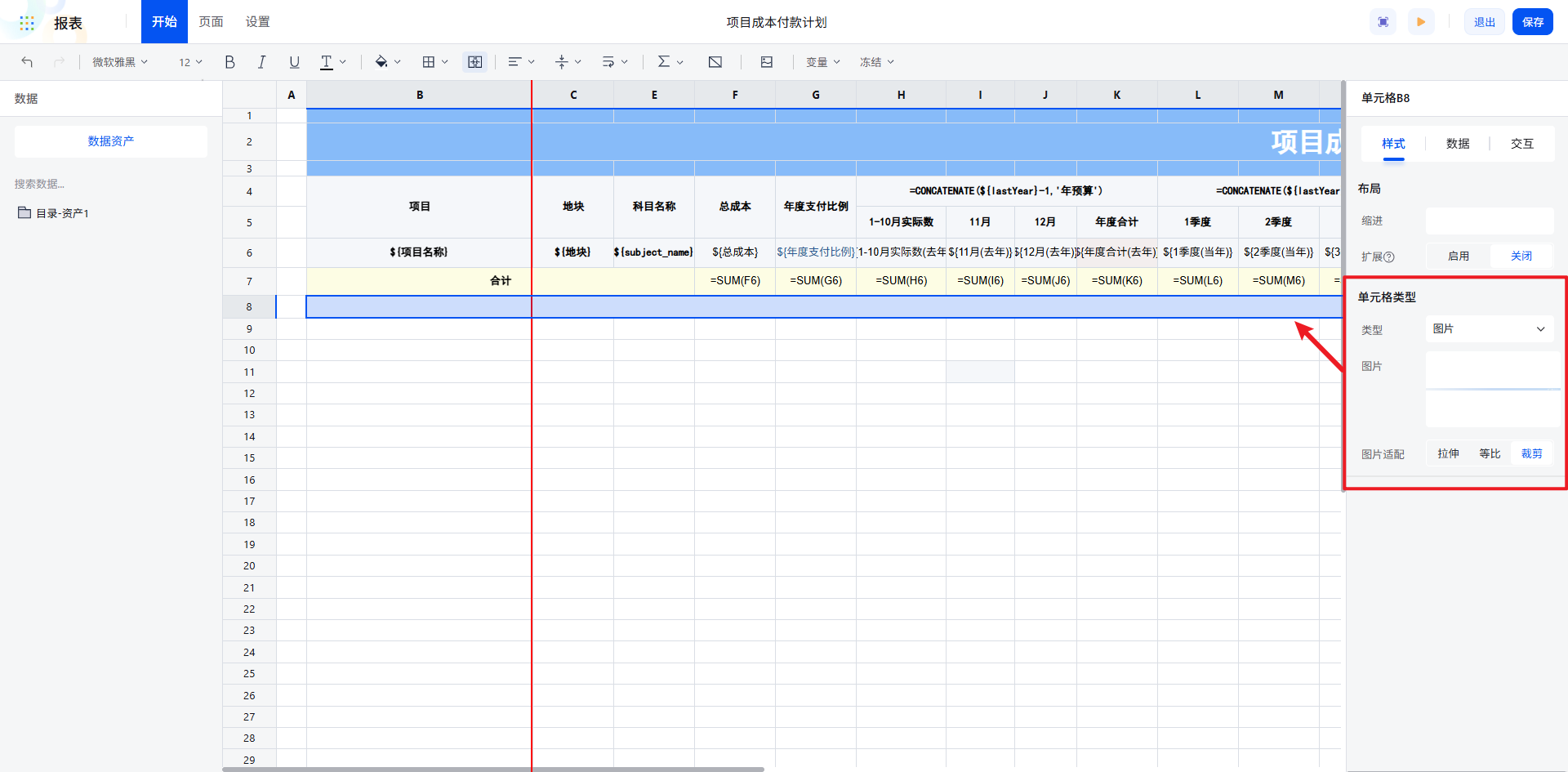Click the text wrap icon

click(608, 62)
